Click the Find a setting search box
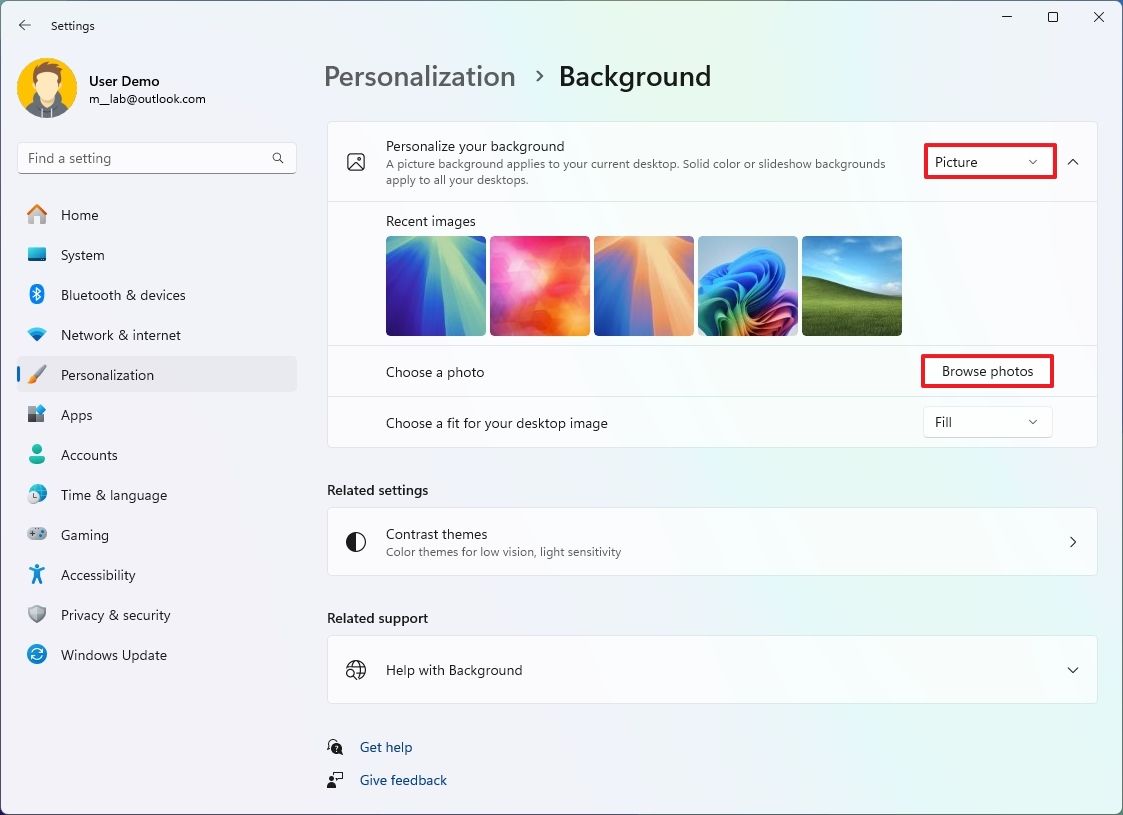Image resolution: width=1123 pixels, height=815 pixels. [x=156, y=157]
